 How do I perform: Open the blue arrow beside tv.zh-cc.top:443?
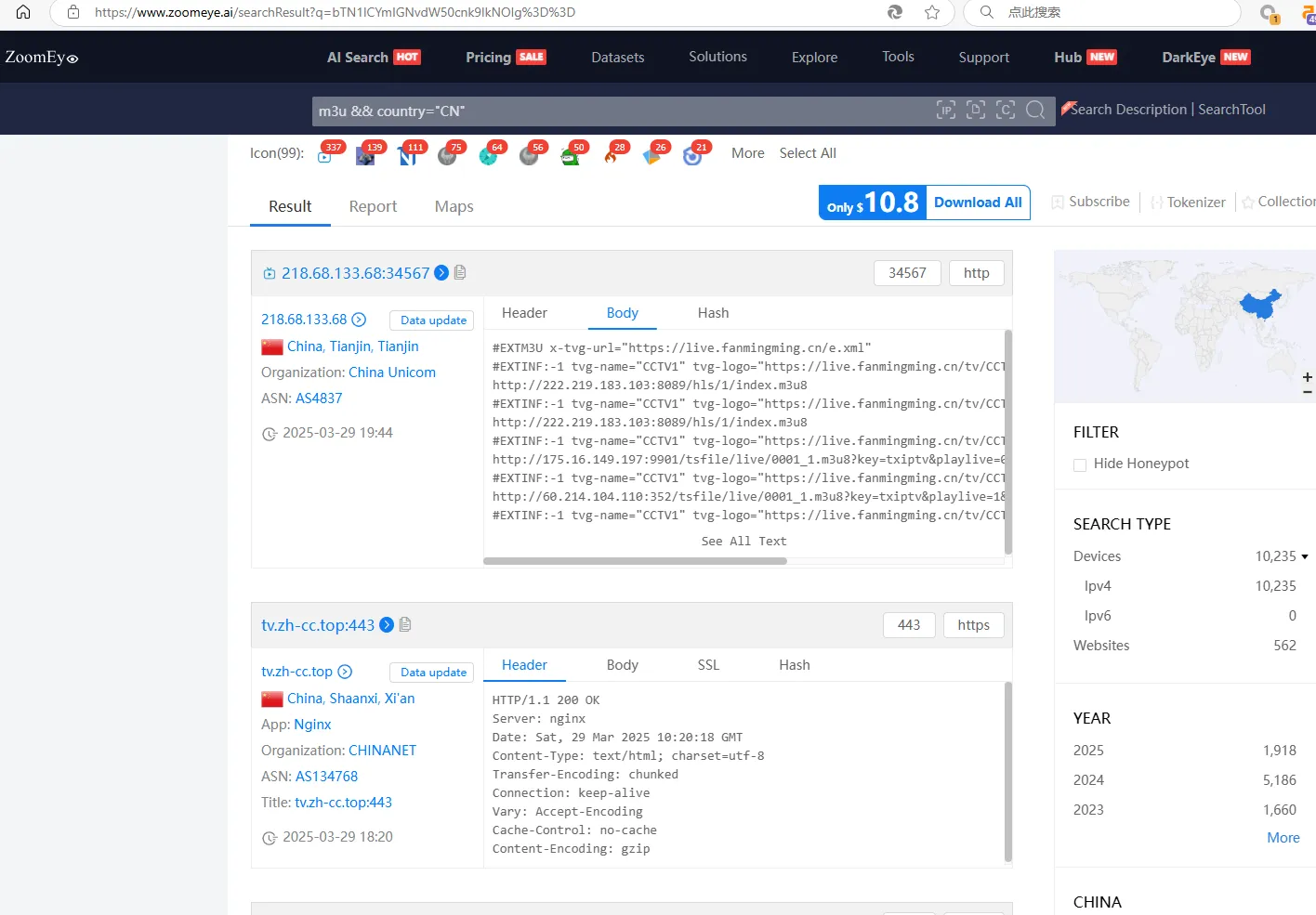click(x=387, y=625)
